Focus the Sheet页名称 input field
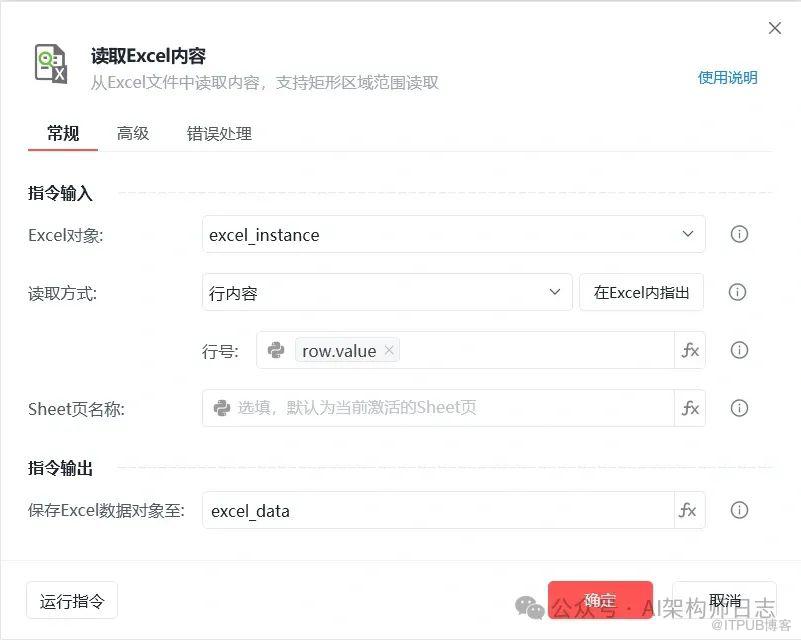 click(438, 408)
